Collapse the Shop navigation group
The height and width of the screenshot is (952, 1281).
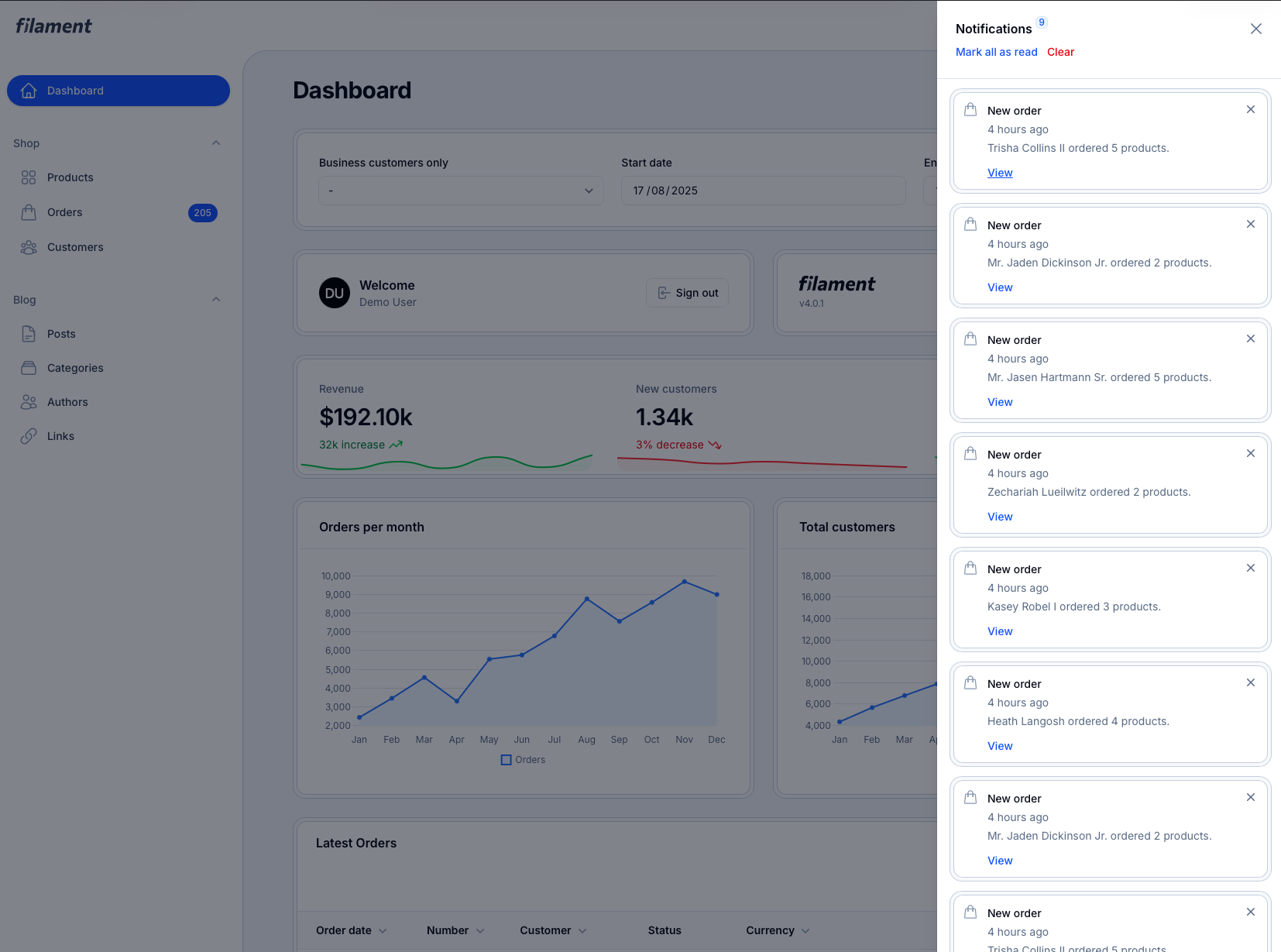coord(216,143)
